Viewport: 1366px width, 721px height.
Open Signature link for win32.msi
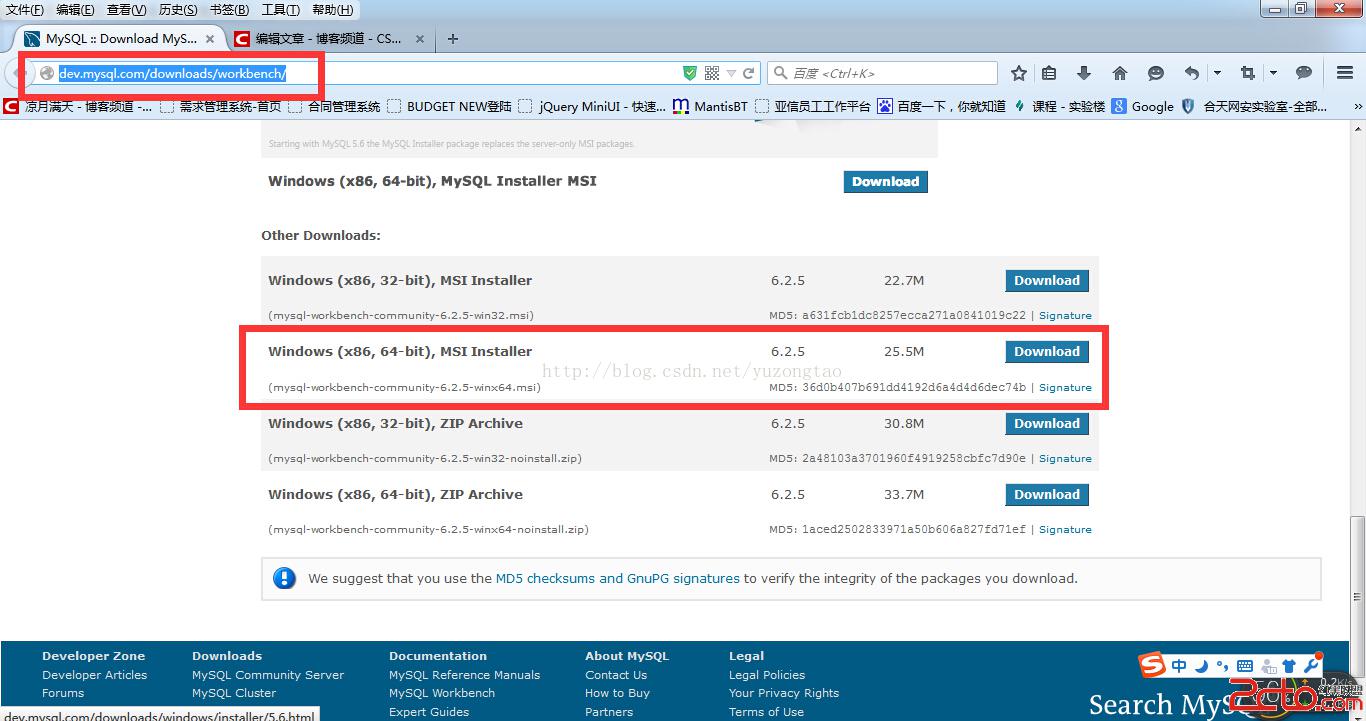click(1065, 316)
